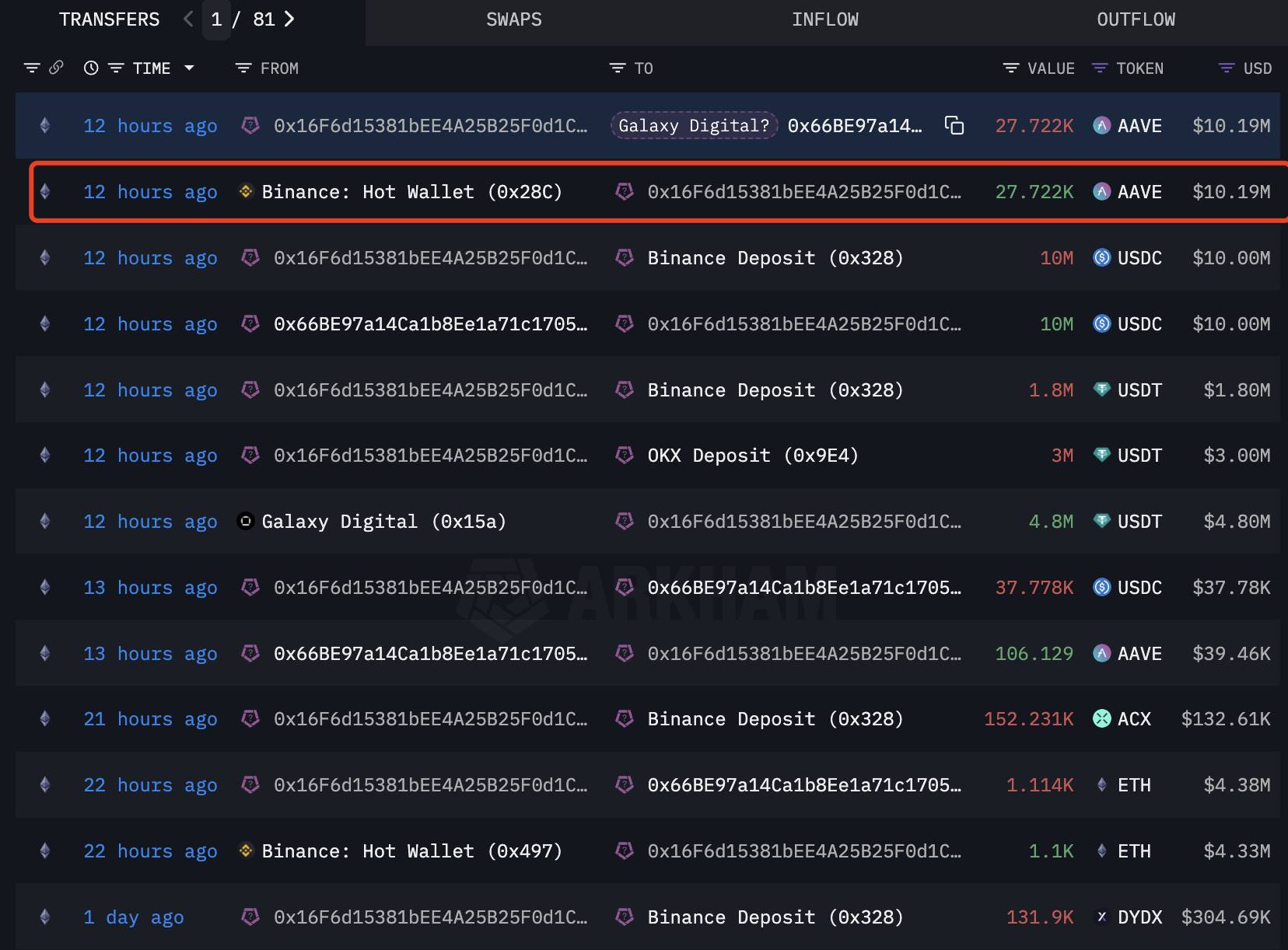Open Binance Deposit (0x328) in ACX row
1288x950 pixels.
click(x=775, y=719)
